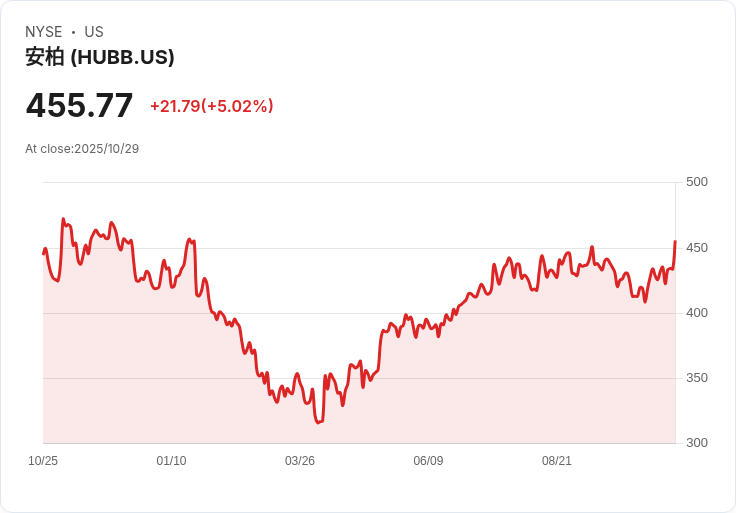This screenshot has height=513, width=736.
Task: Select the 06/09 date axis label
Action: (x=428, y=461)
